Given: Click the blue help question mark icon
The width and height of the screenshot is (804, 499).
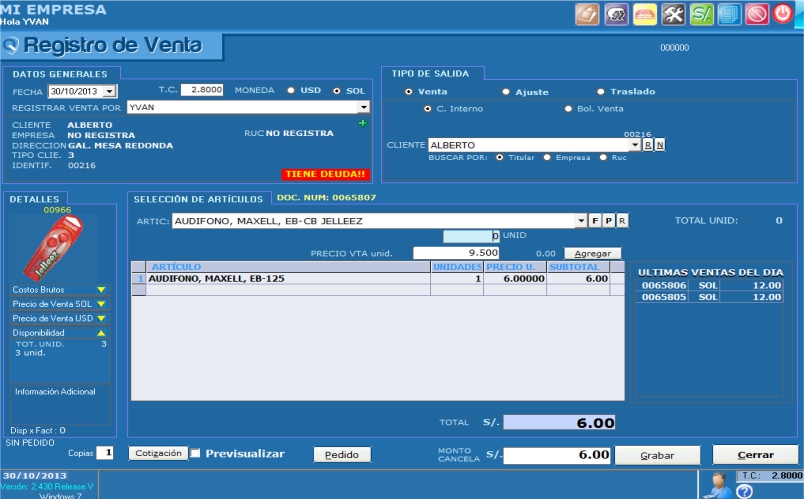Looking at the screenshot, I should click(x=744, y=491).
